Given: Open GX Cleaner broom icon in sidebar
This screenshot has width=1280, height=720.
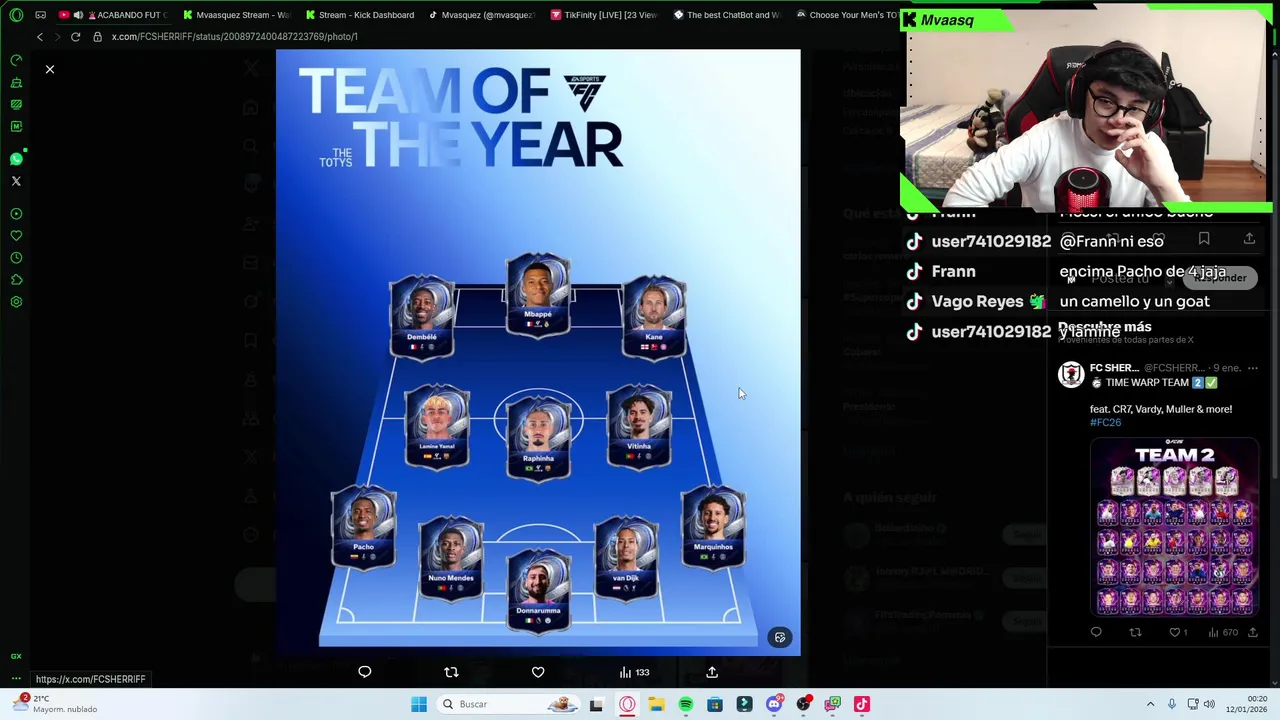Looking at the screenshot, I should tap(16, 82).
